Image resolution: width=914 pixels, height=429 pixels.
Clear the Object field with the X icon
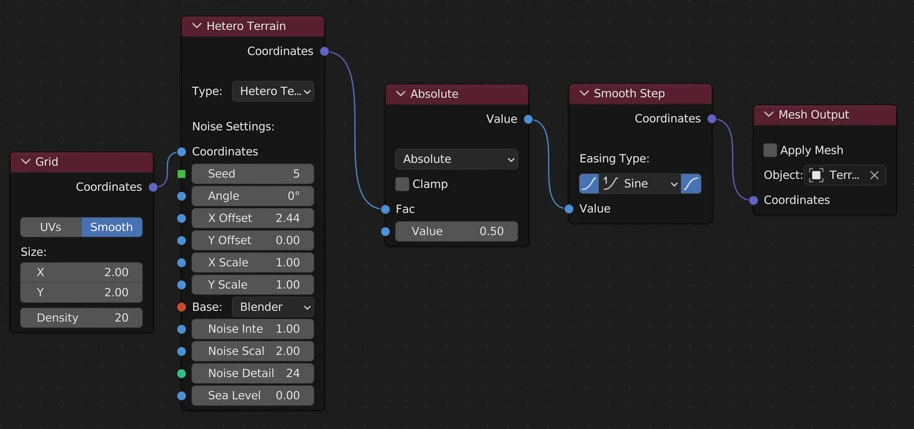874,175
